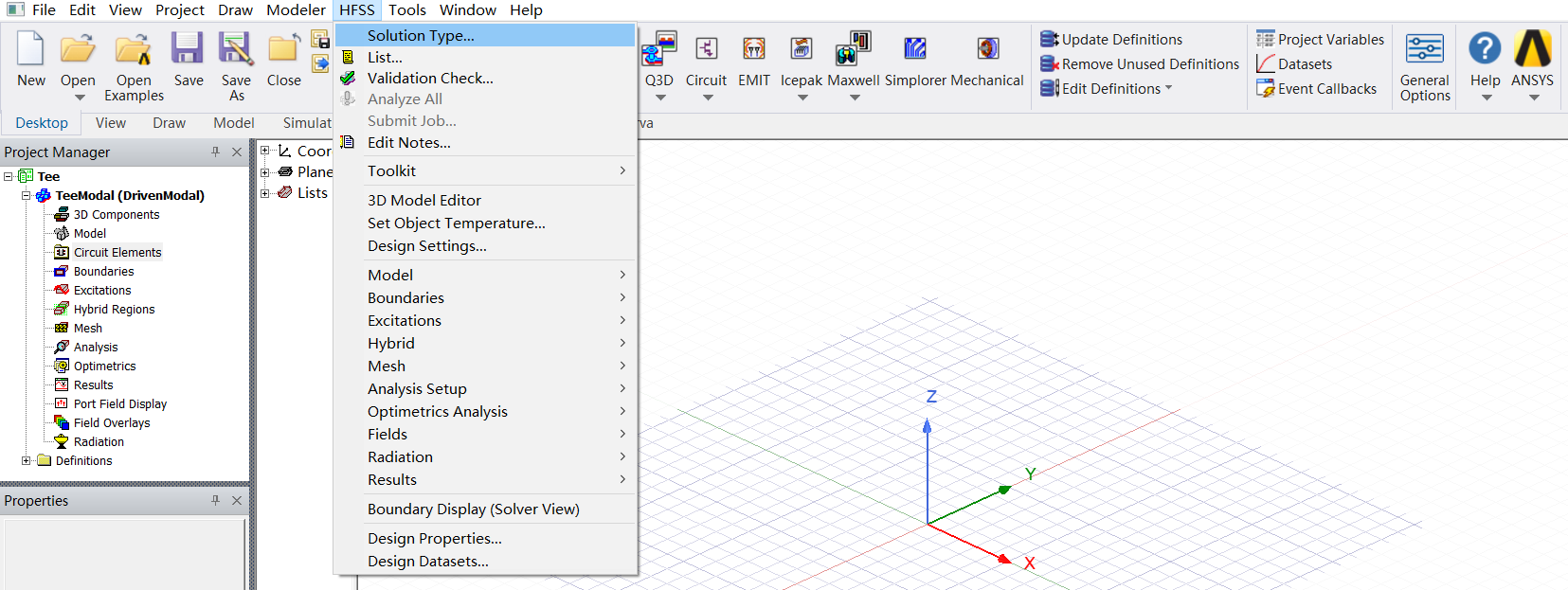Viewport: 1568px width, 590px height.
Task: Select Optimetrics in the project tree
Action: point(104,366)
